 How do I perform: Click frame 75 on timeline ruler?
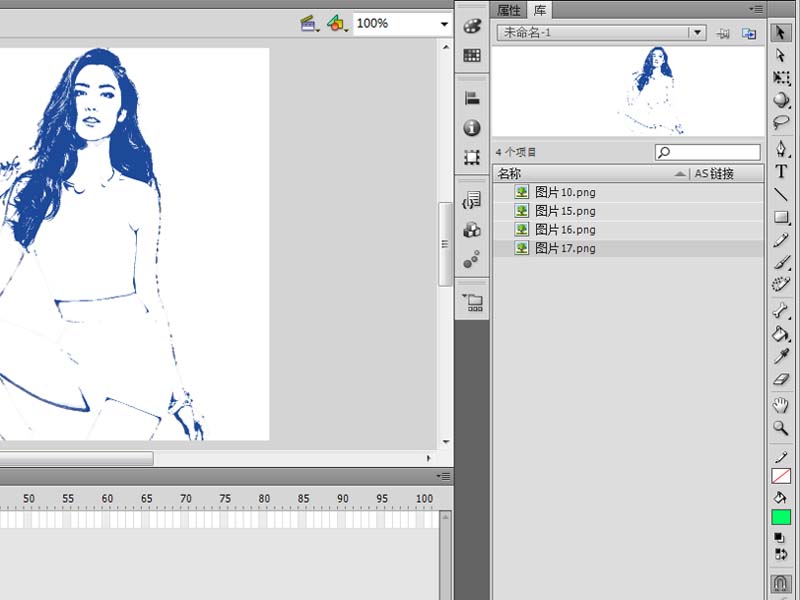click(x=225, y=498)
